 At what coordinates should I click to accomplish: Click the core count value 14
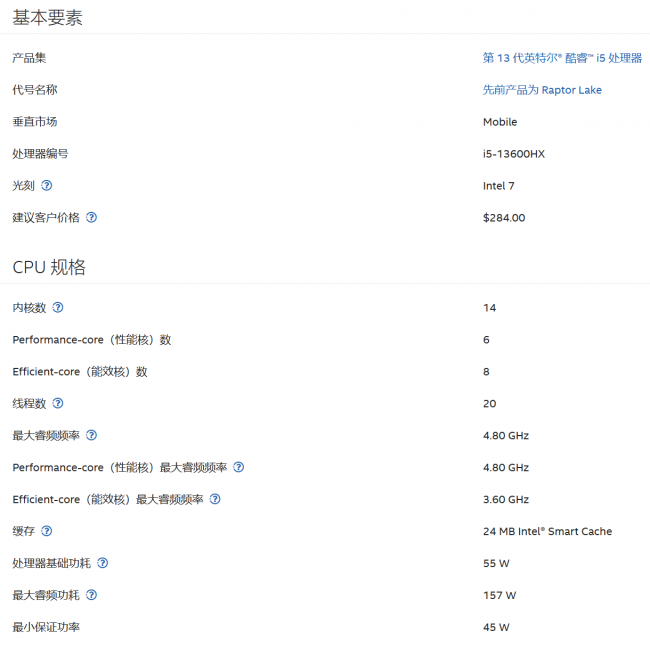click(x=489, y=308)
